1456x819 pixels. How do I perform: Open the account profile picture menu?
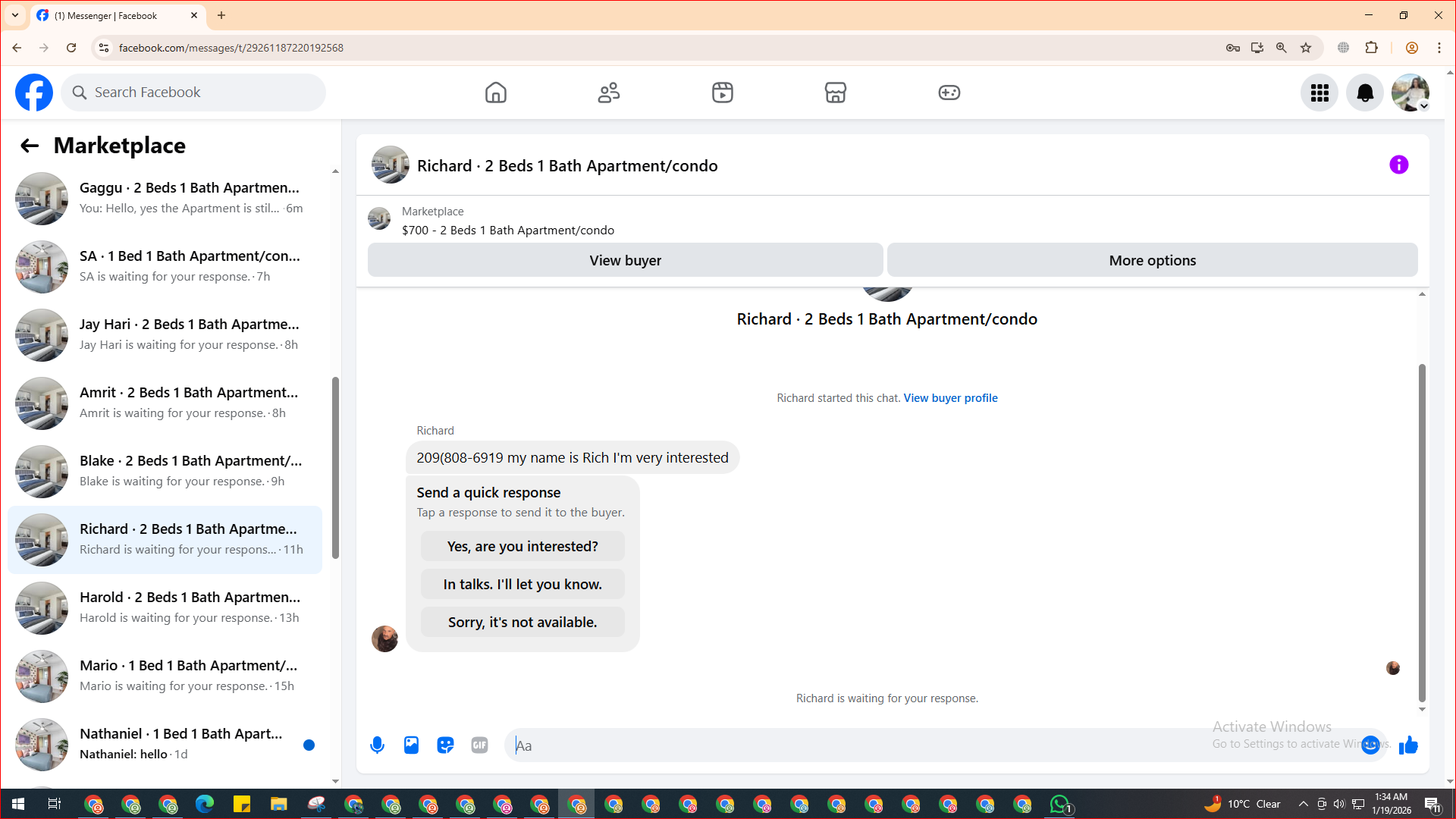(1410, 93)
